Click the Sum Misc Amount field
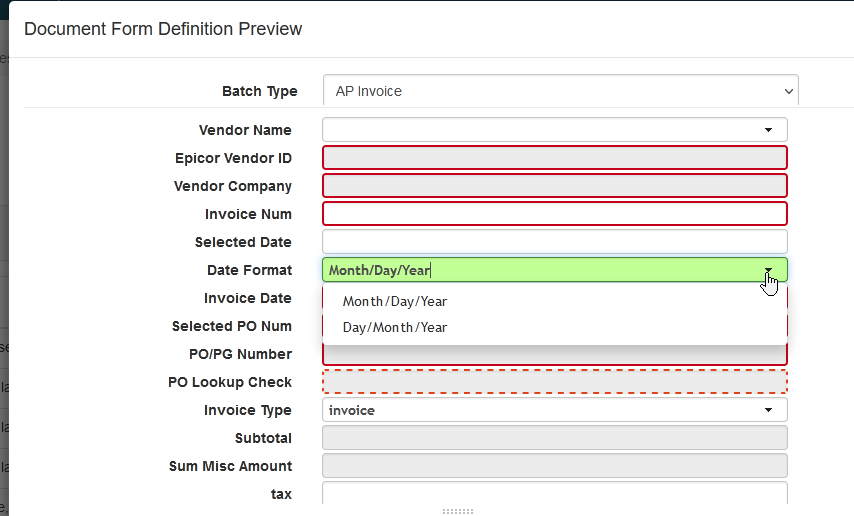The height and width of the screenshot is (516, 854). [554, 466]
